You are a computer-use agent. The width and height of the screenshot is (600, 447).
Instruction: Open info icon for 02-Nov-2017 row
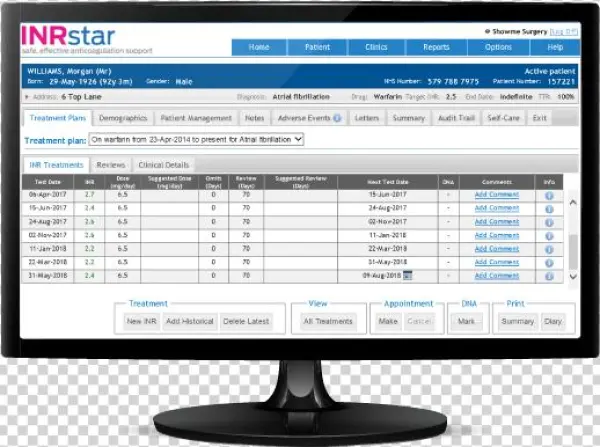tap(549, 236)
